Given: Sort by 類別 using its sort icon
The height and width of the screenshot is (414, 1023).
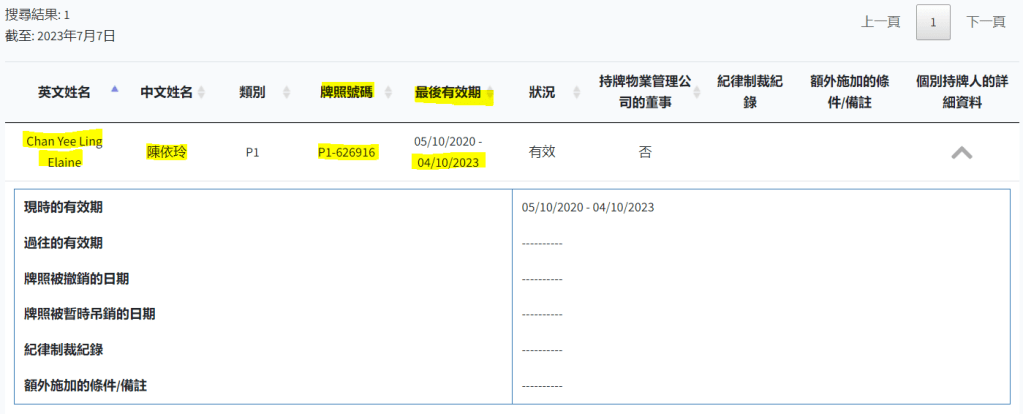Looking at the screenshot, I should [x=287, y=92].
